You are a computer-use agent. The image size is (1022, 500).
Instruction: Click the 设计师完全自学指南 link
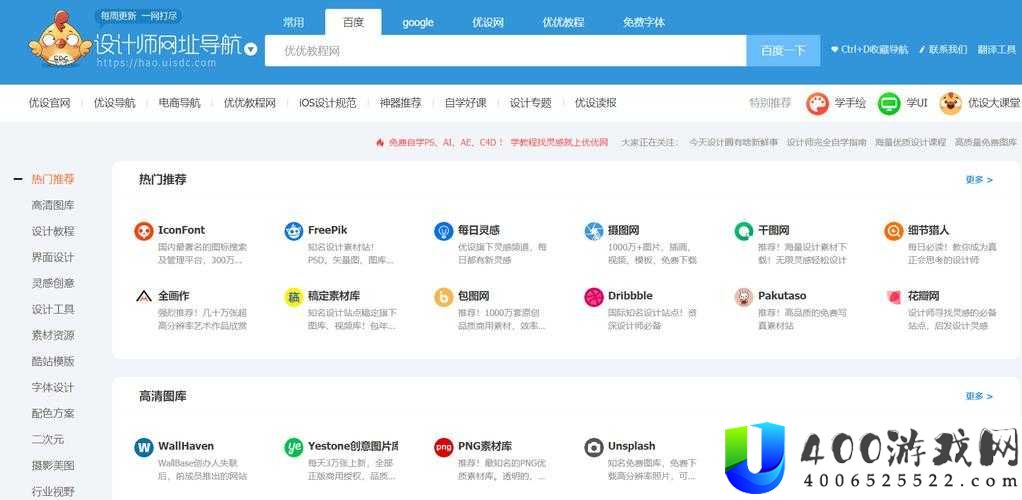pyautogui.click(x=826, y=142)
